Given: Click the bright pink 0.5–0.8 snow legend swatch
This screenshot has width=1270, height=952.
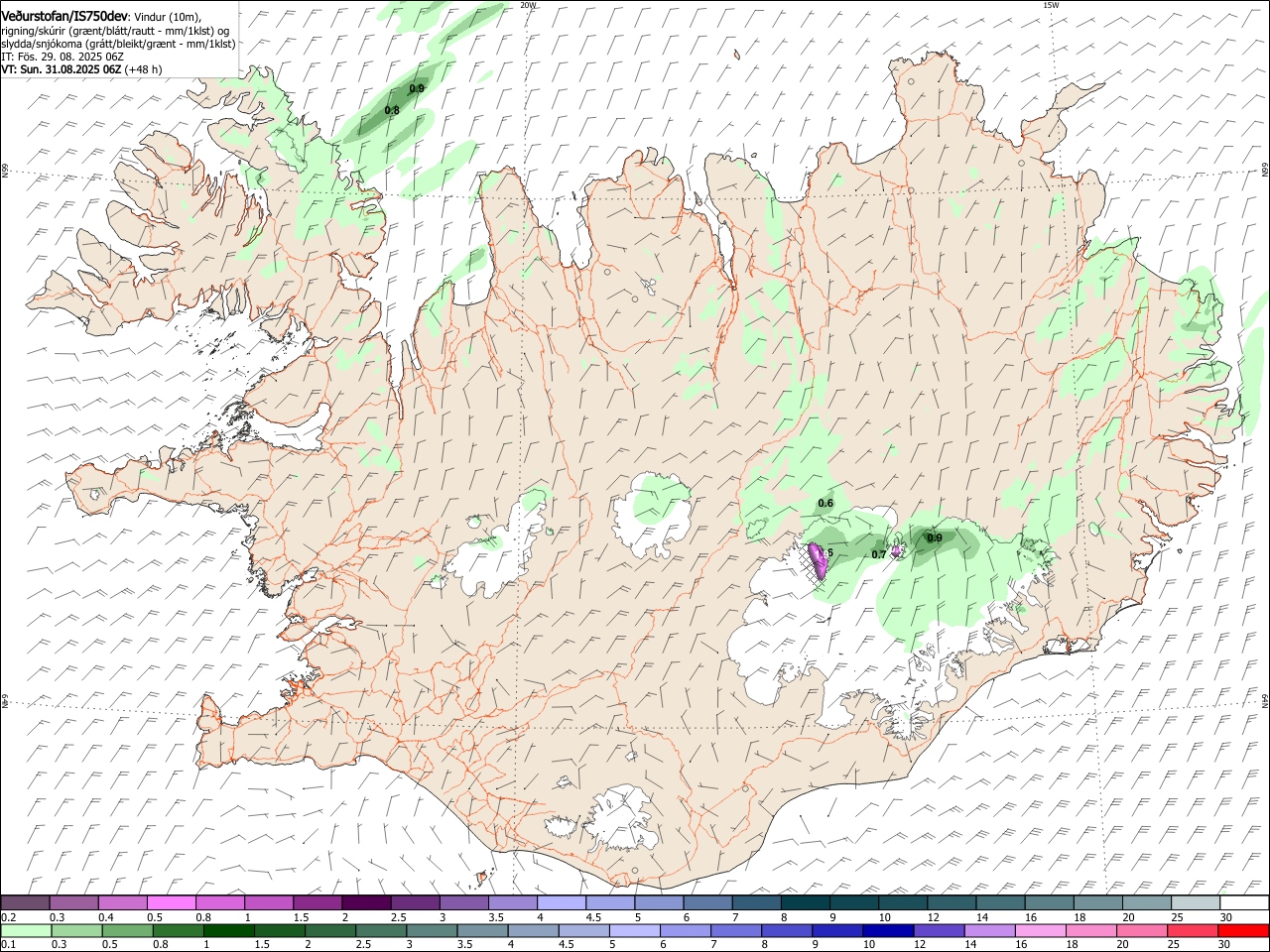Looking at the screenshot, I should tap(173, 902).
